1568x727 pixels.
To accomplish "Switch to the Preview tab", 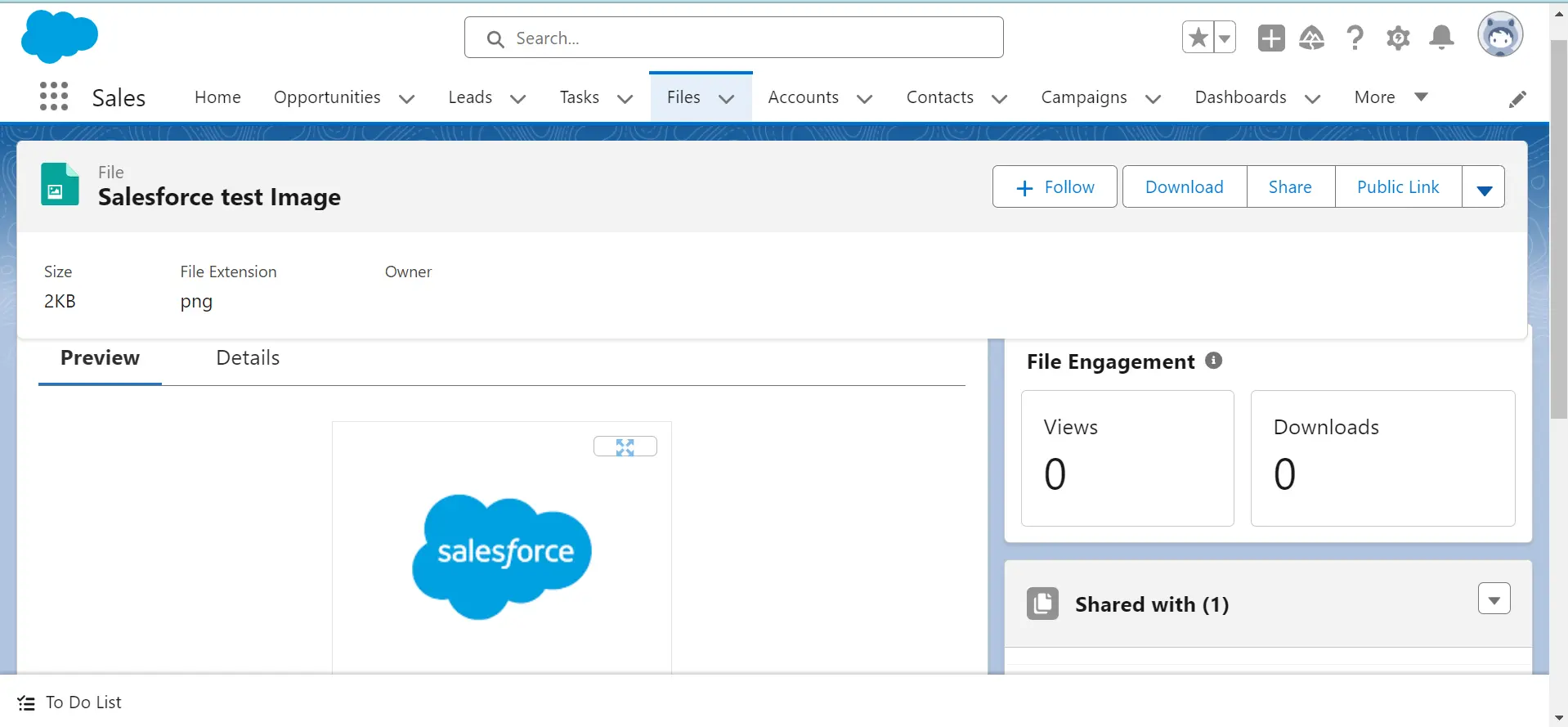I will tap(100, 358).
